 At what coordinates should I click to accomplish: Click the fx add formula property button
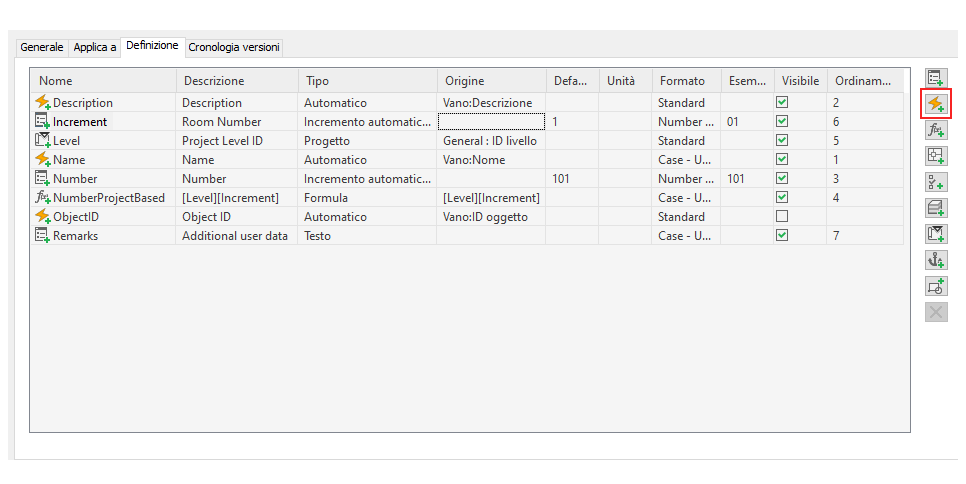pyautogui.click(x=936, y=130)
